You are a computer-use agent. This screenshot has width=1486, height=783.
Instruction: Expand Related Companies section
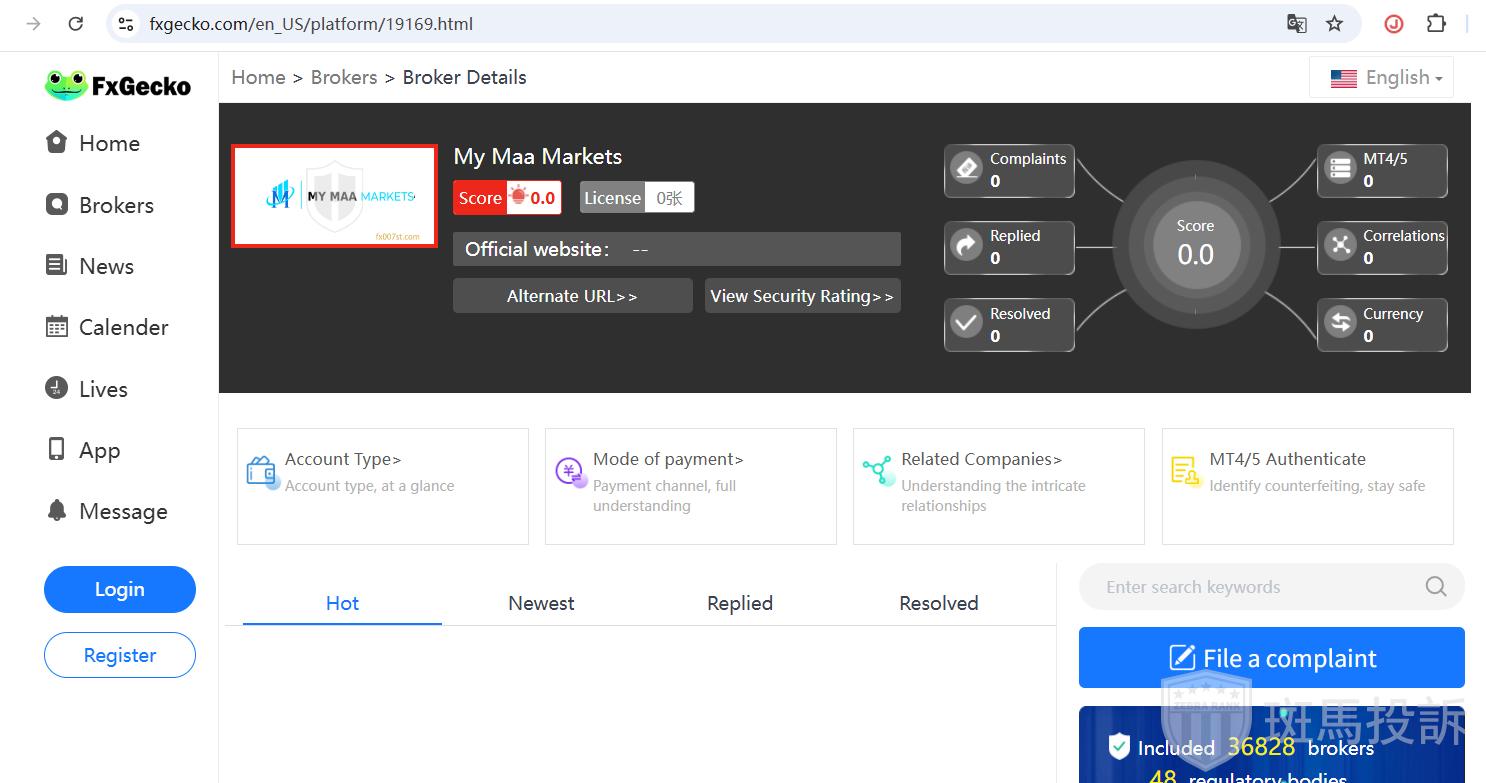[981, 460]
